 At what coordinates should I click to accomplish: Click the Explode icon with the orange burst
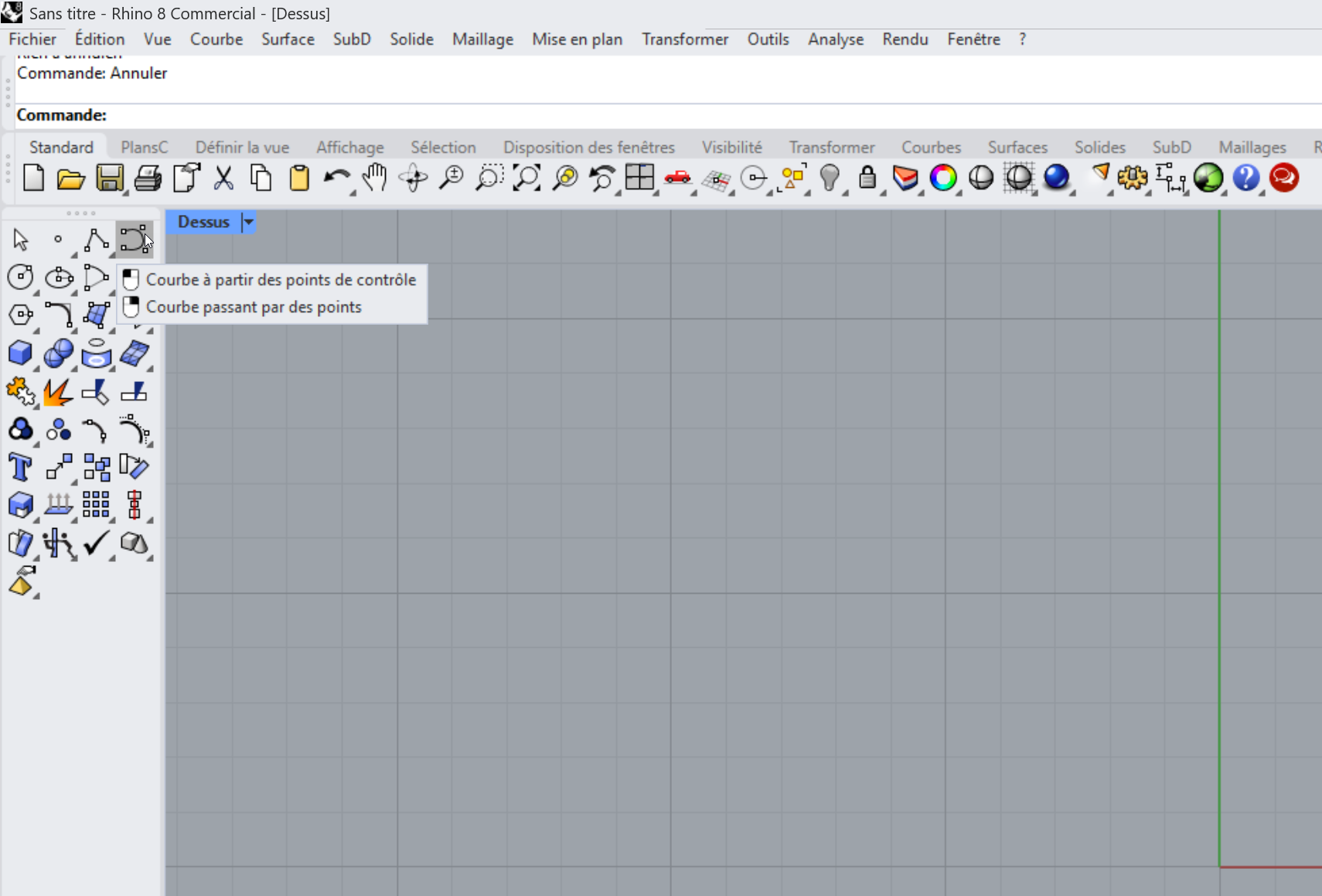58,392
